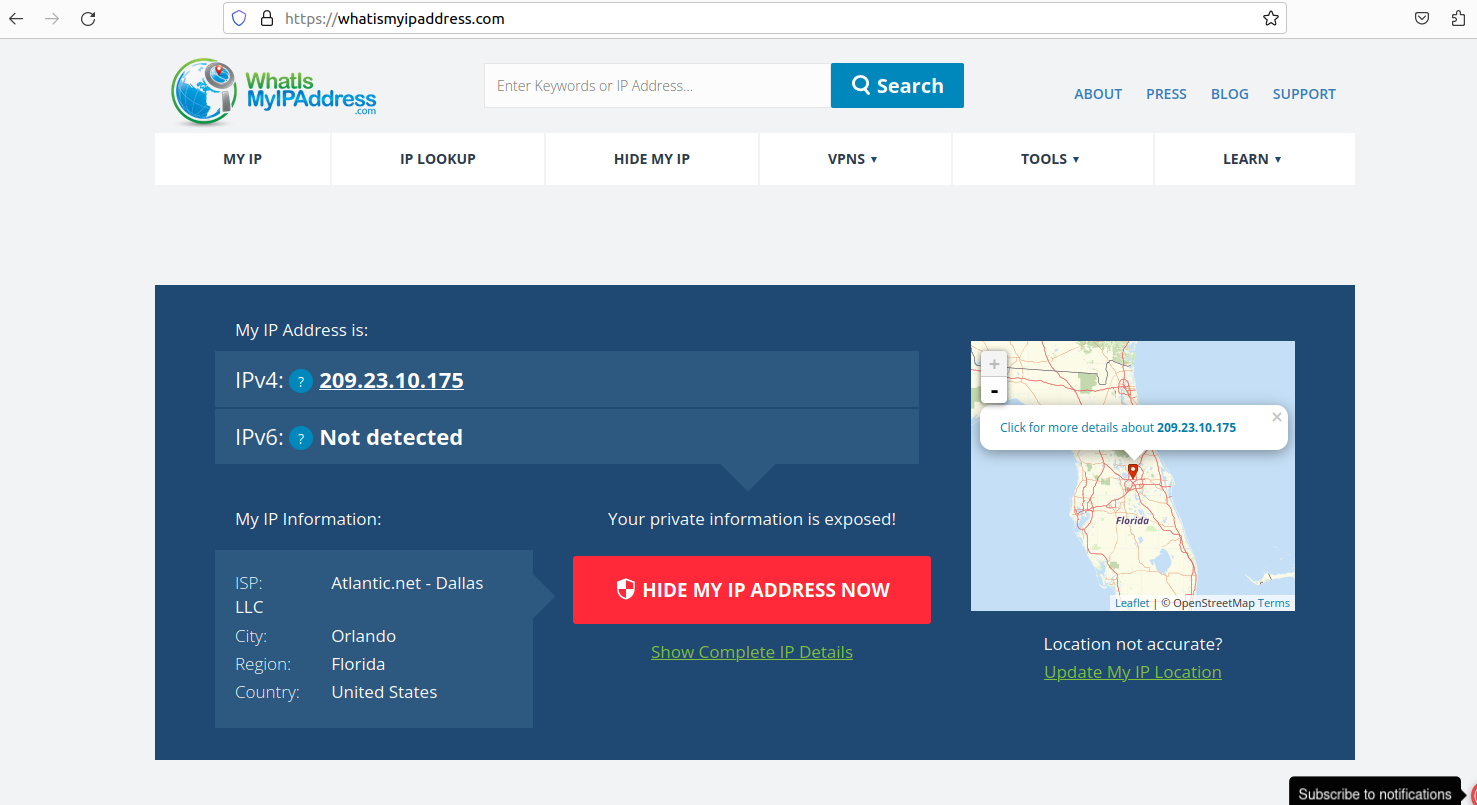1477x805 pixels.
Task: Click the WhatIsMyIPAddress logo
Action: [274, 92]
